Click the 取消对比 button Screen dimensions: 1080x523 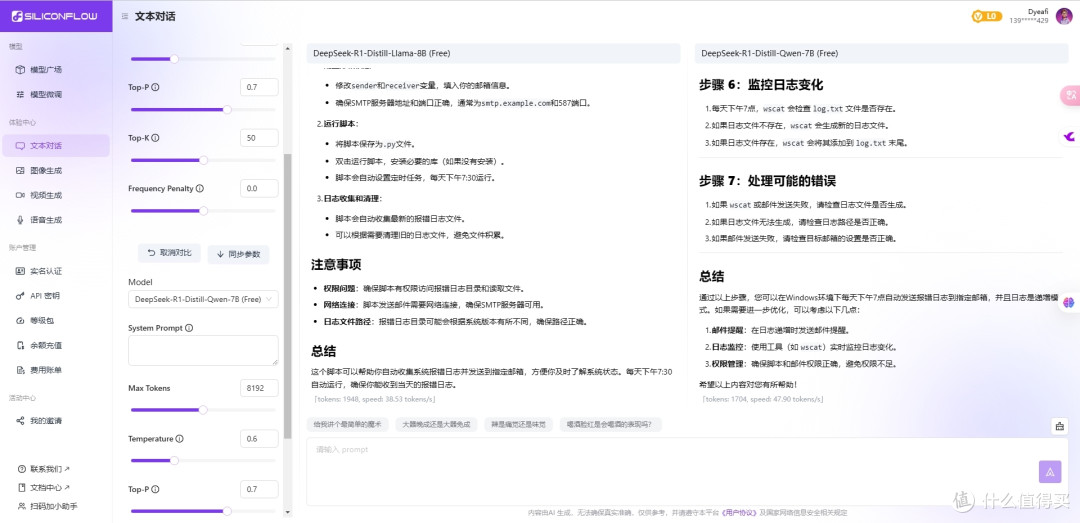[x=169, y=253]
